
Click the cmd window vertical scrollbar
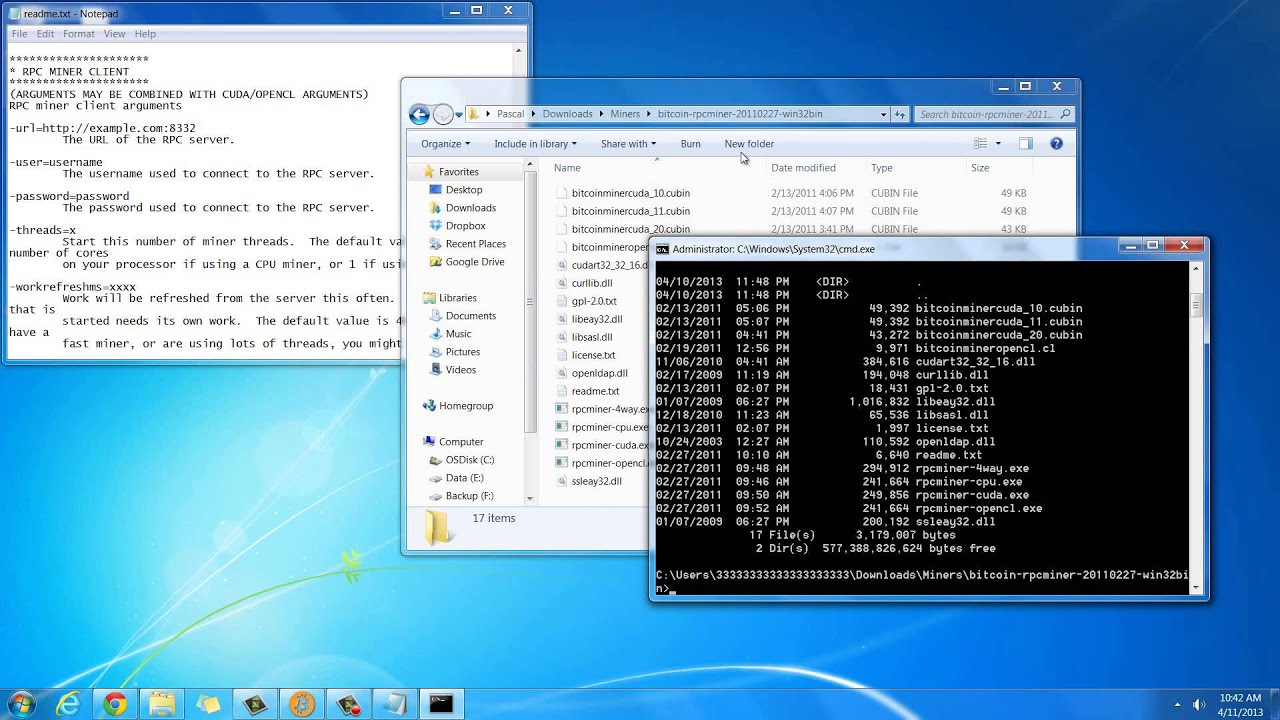(x=1196, y=428)
